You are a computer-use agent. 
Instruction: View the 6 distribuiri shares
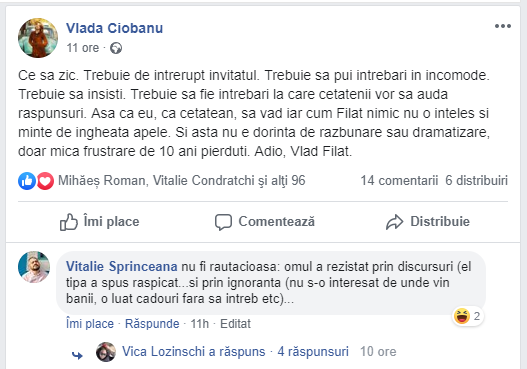476,180
